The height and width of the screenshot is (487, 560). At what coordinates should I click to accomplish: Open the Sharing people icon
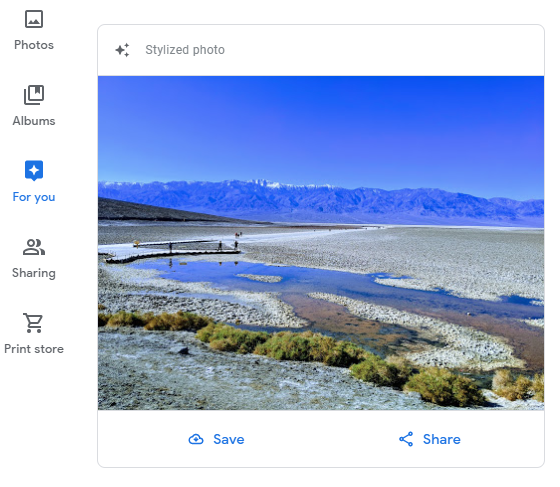[x=34, y=247]
